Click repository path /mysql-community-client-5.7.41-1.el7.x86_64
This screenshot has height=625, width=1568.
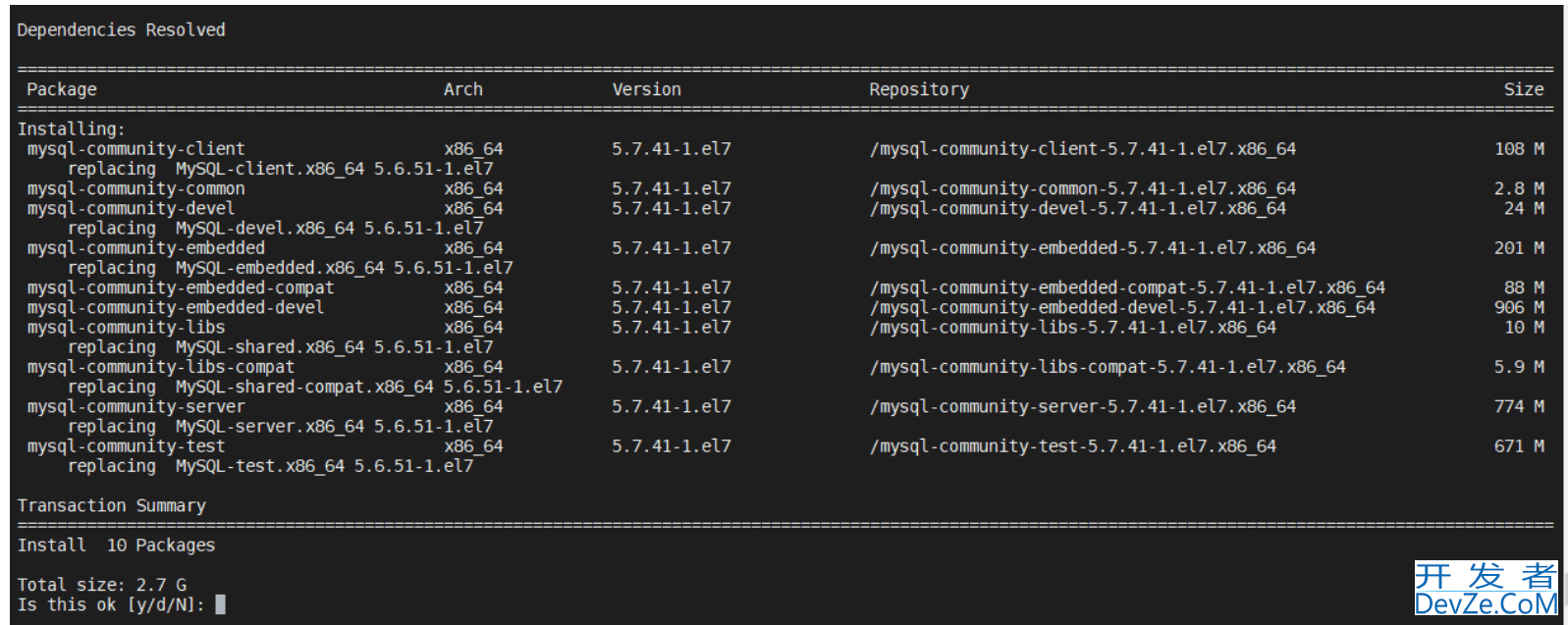point(1083,149)
